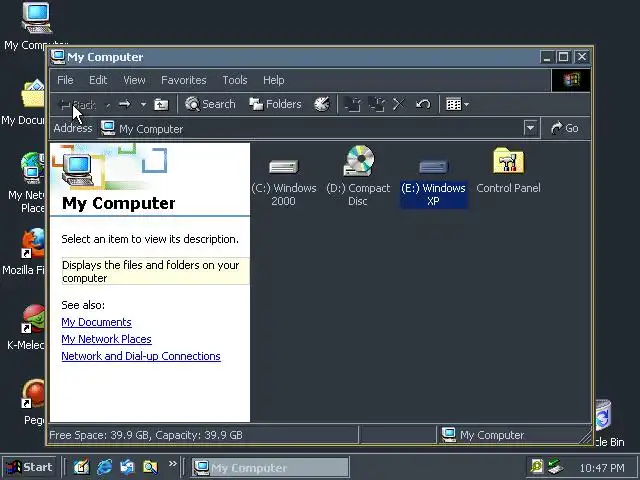Click the Go button
640x480 pixels.
click(x=565, y=128)
